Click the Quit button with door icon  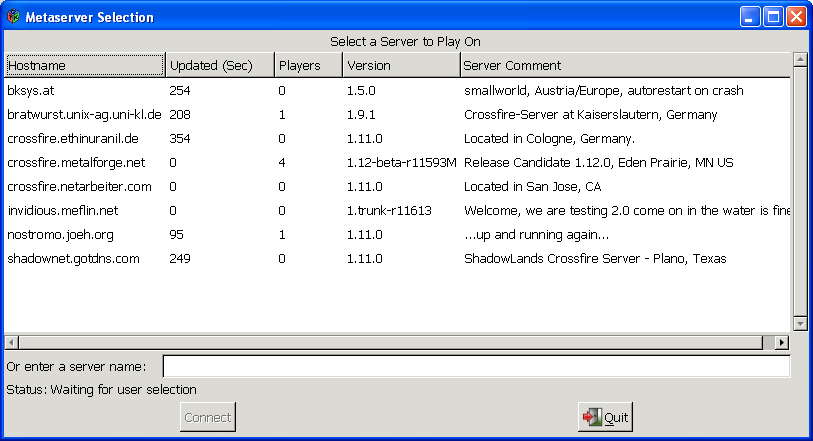tap(605, 417)
